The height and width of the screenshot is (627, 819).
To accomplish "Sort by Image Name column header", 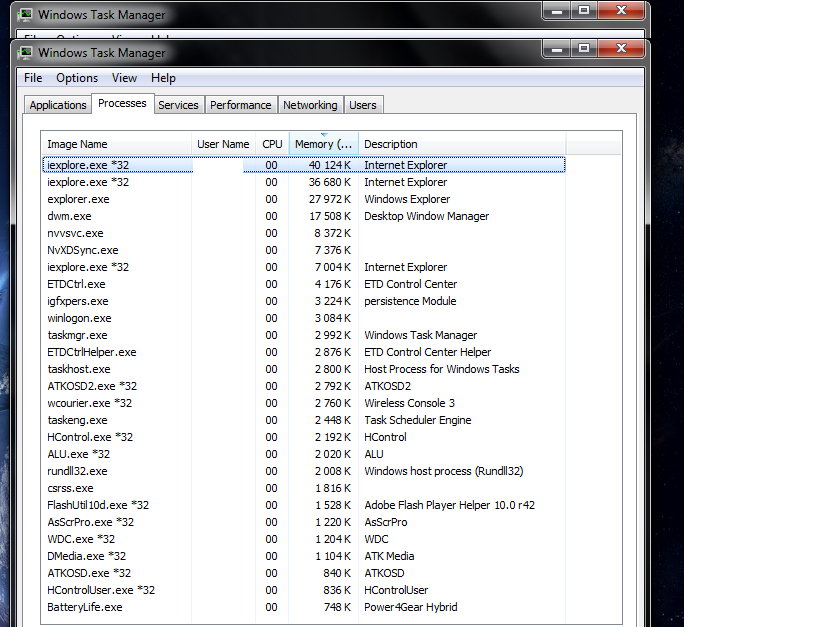I will tap(116, 144).
